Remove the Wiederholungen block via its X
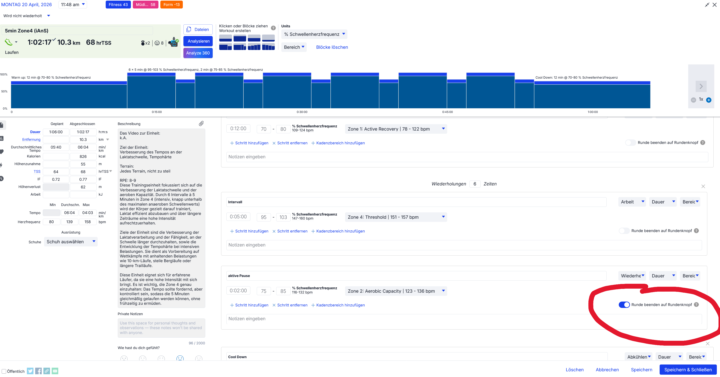 tap(703, 186)
